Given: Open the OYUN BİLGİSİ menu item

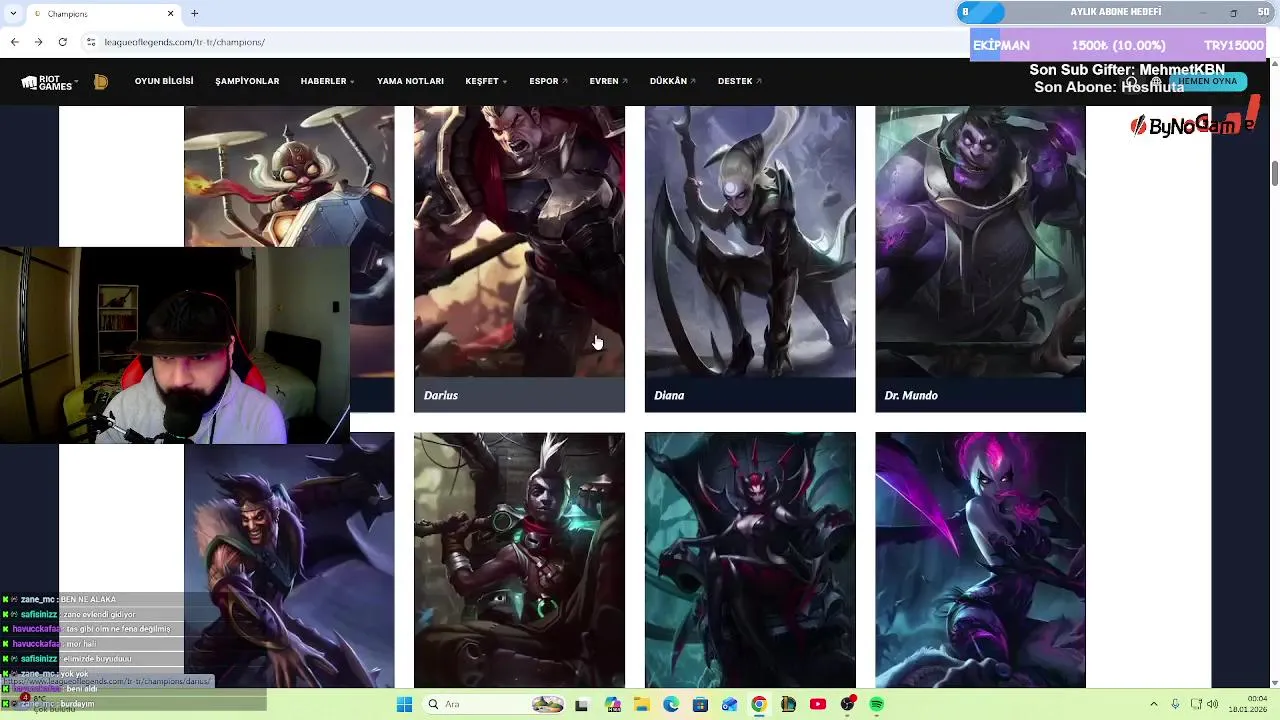Looking at the screenshot, I should coord(164,82).
